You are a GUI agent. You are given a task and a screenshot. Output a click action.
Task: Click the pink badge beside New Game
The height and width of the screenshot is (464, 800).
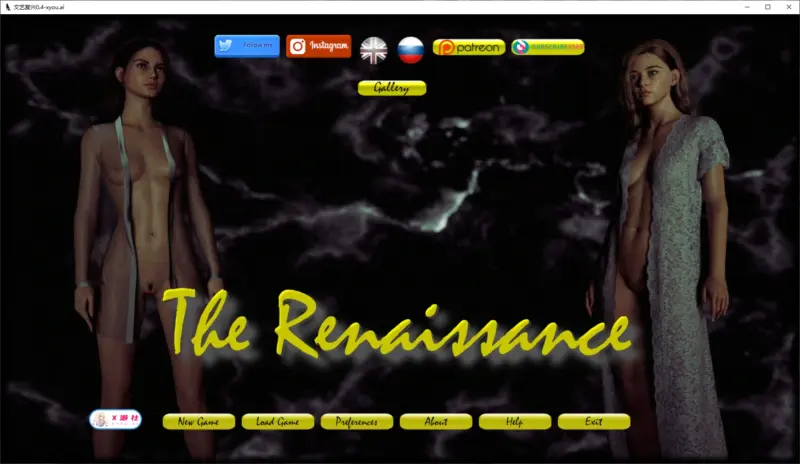(115, 419)
